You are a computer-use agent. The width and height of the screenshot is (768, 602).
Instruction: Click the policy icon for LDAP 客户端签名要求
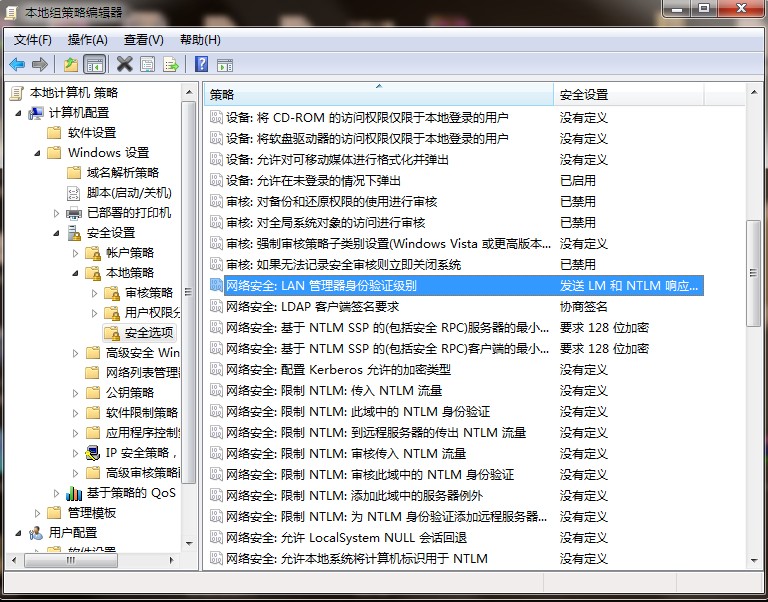point(216,306)
